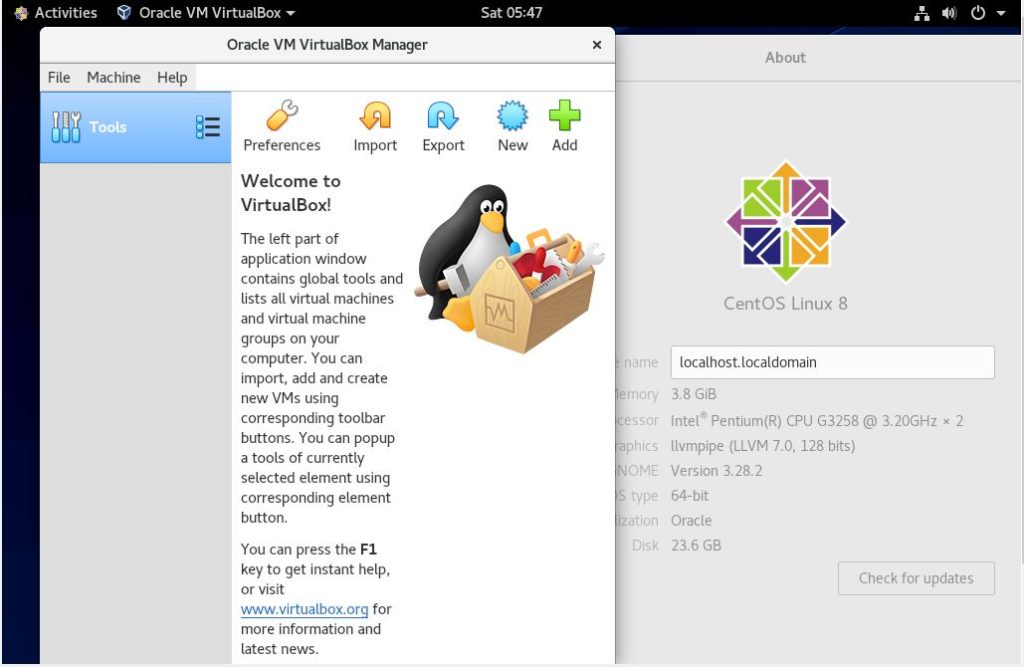Follow the www.virtualbox.org link
This screenshot has height=667, width=1024.
[304, 609]
